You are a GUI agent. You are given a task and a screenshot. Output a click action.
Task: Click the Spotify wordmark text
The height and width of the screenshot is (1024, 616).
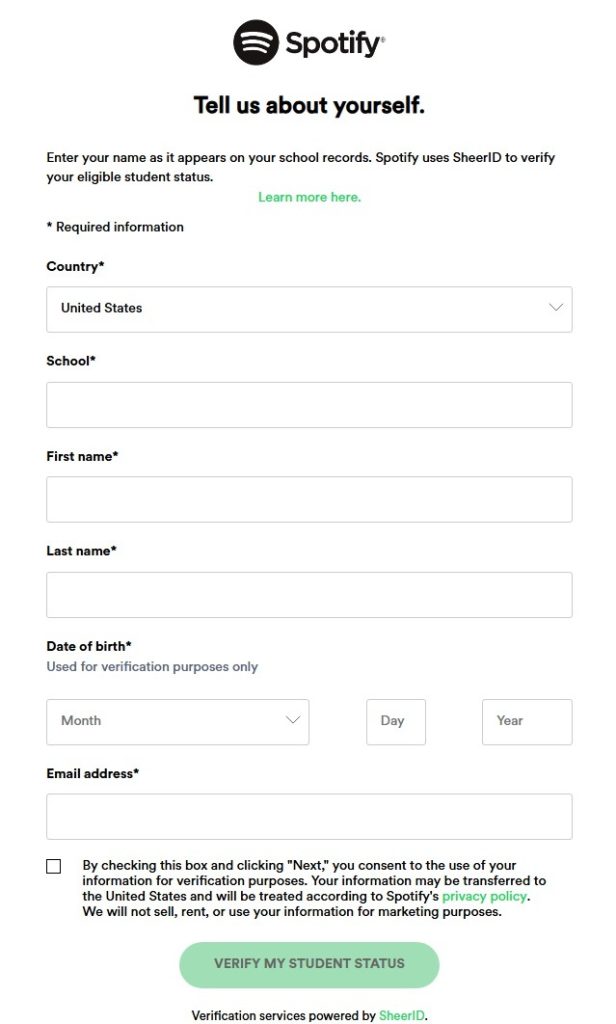333,44
